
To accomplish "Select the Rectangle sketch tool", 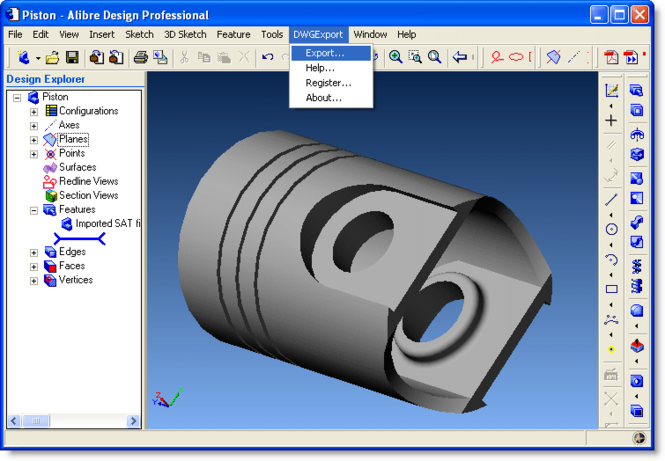I will pos(611,289).
